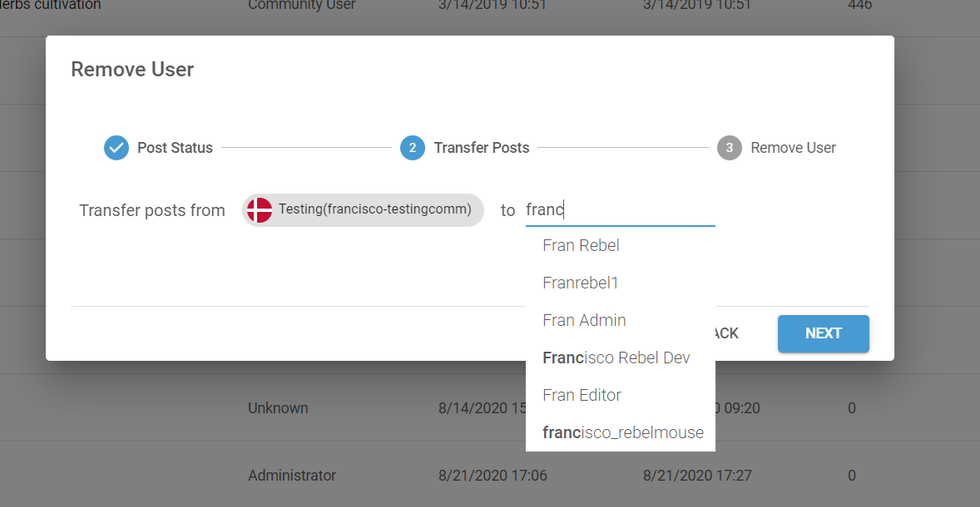Click the Post Status checkmark step icon
Screen dimensions: 980x507
coord(116,148)
